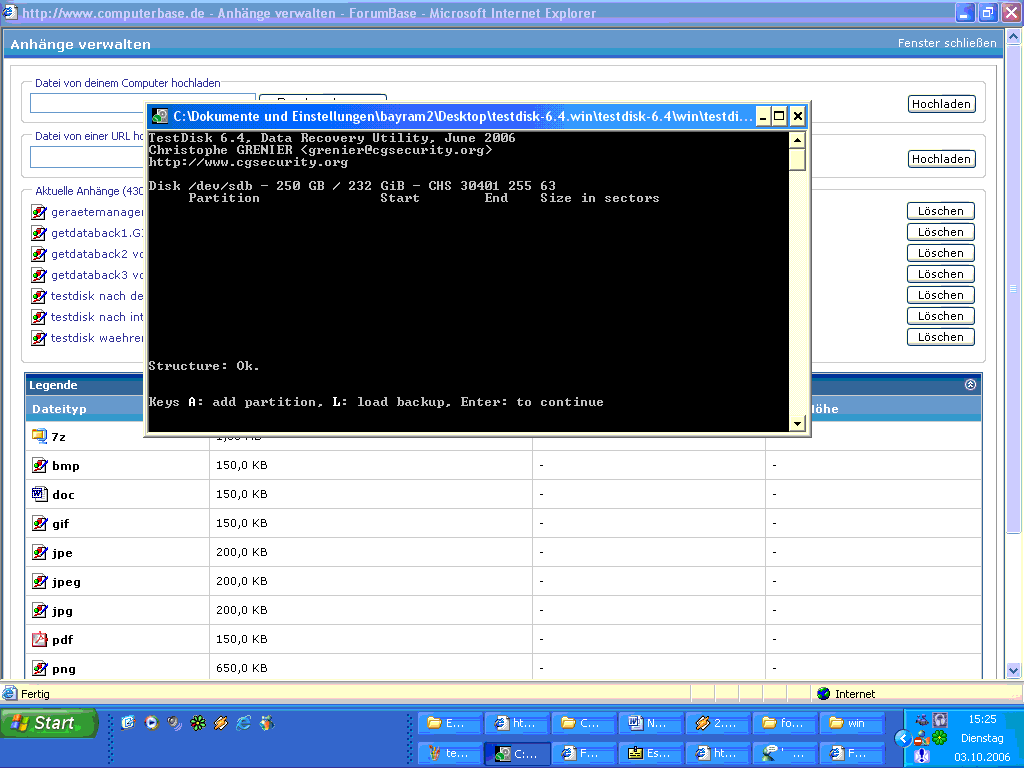The image size is (1024, 768).
Task: Click Hochladen for computer file upload
Action: pos(941,104)
